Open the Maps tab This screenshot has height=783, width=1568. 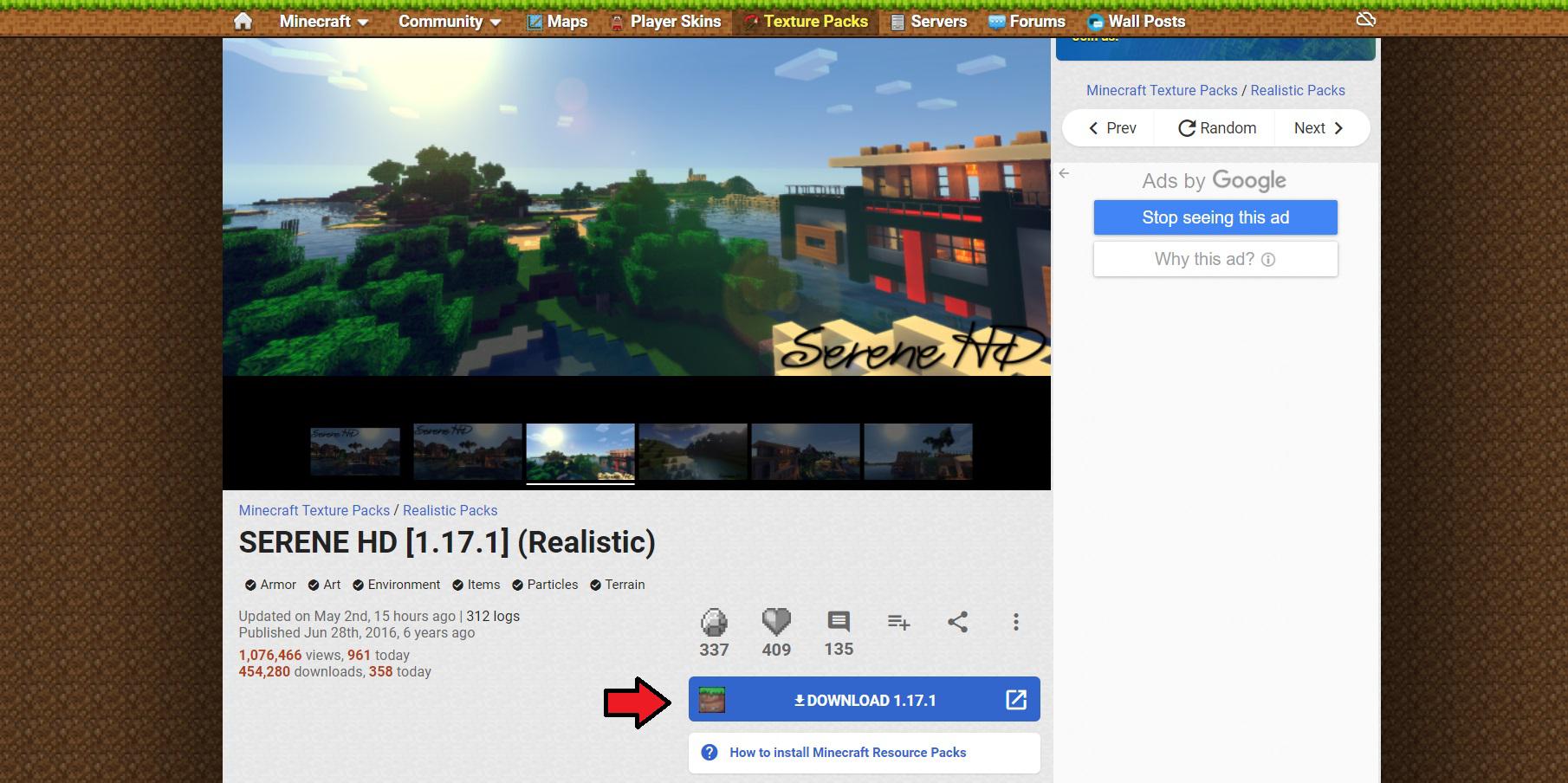tap(557, 22)
